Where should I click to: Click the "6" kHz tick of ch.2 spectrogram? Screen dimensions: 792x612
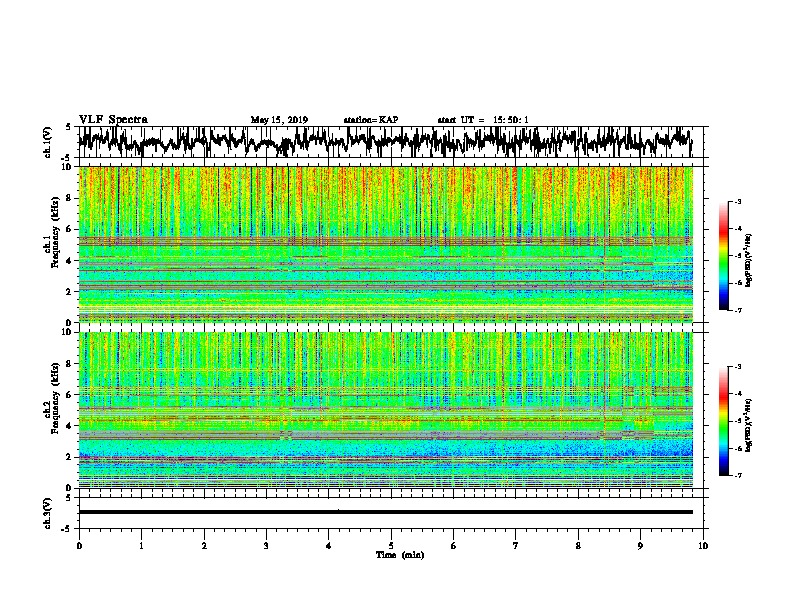point(70,395)
